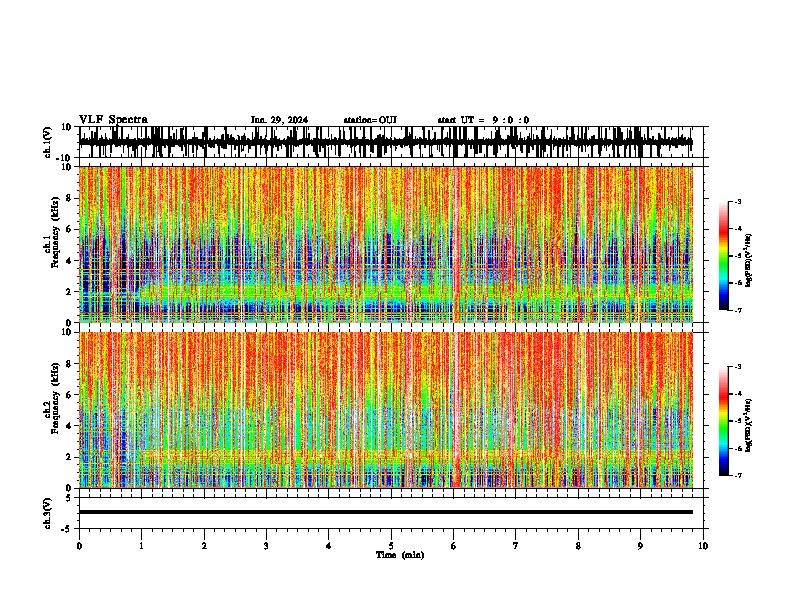Click the 'station=OUI' label
Viewport: 792px width, 612px height.
[x=370, y=120]
